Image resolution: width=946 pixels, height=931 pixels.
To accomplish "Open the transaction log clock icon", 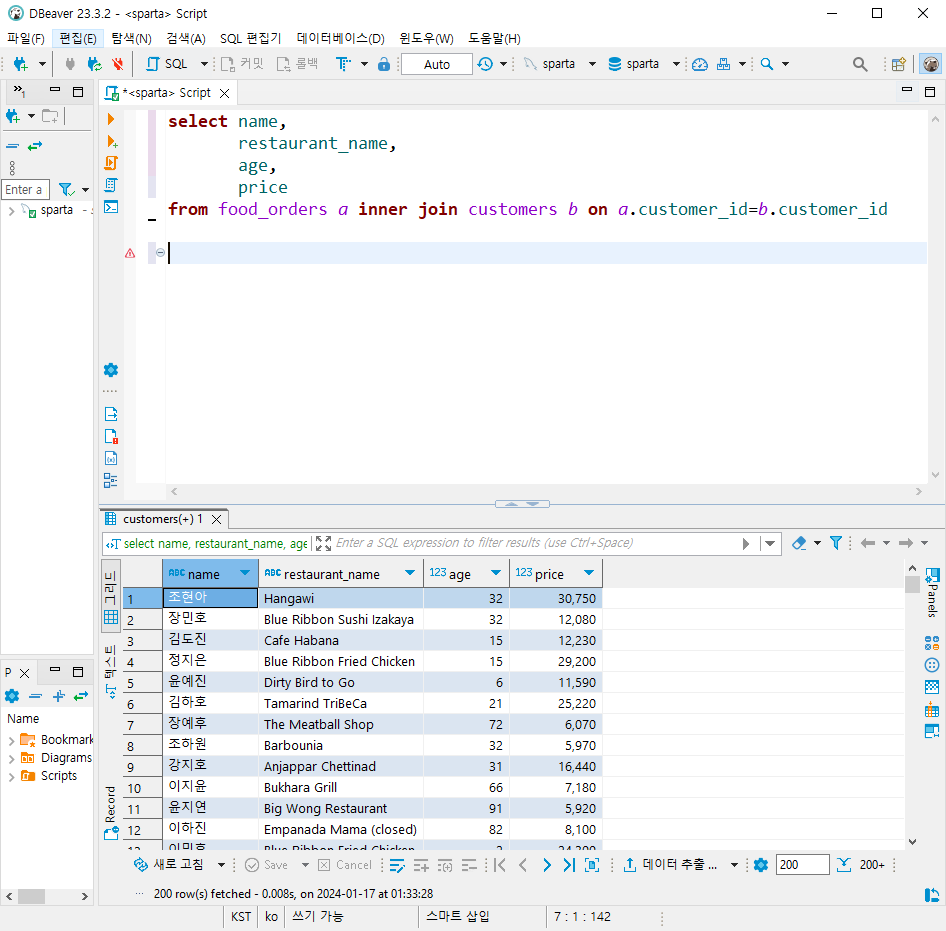I will pyautogui.click(x=485, y=64).
